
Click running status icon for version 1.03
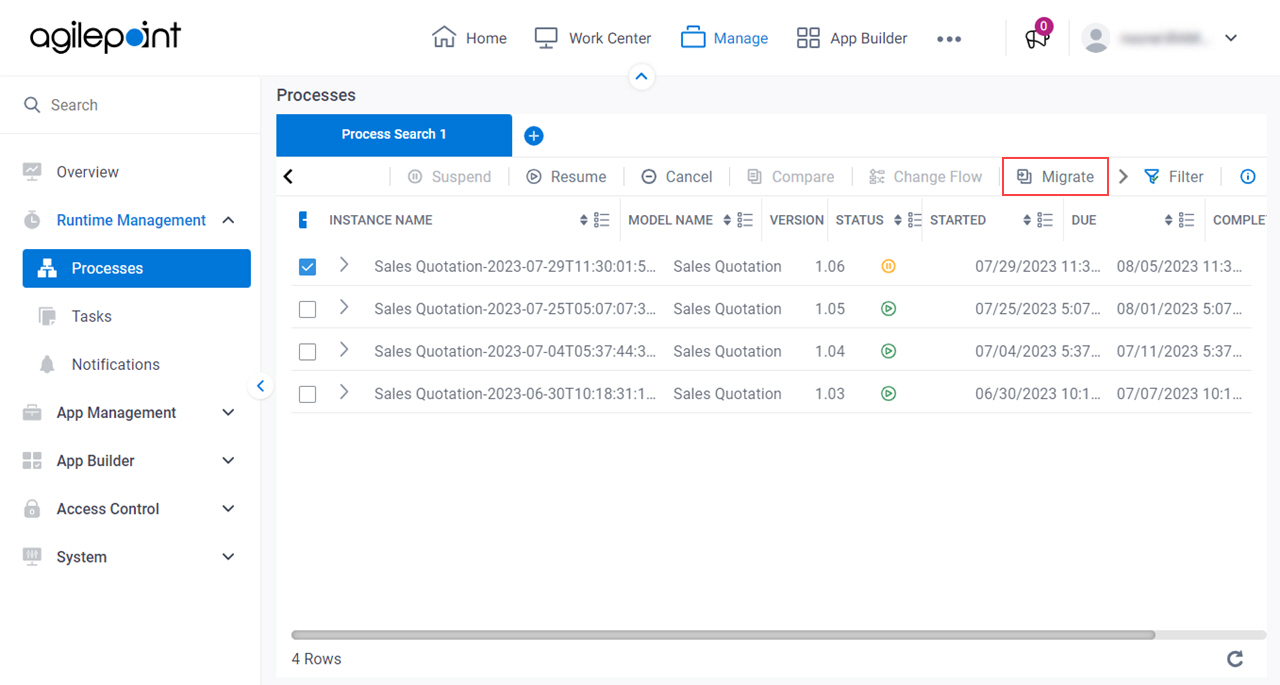click(x=888, y=394)
